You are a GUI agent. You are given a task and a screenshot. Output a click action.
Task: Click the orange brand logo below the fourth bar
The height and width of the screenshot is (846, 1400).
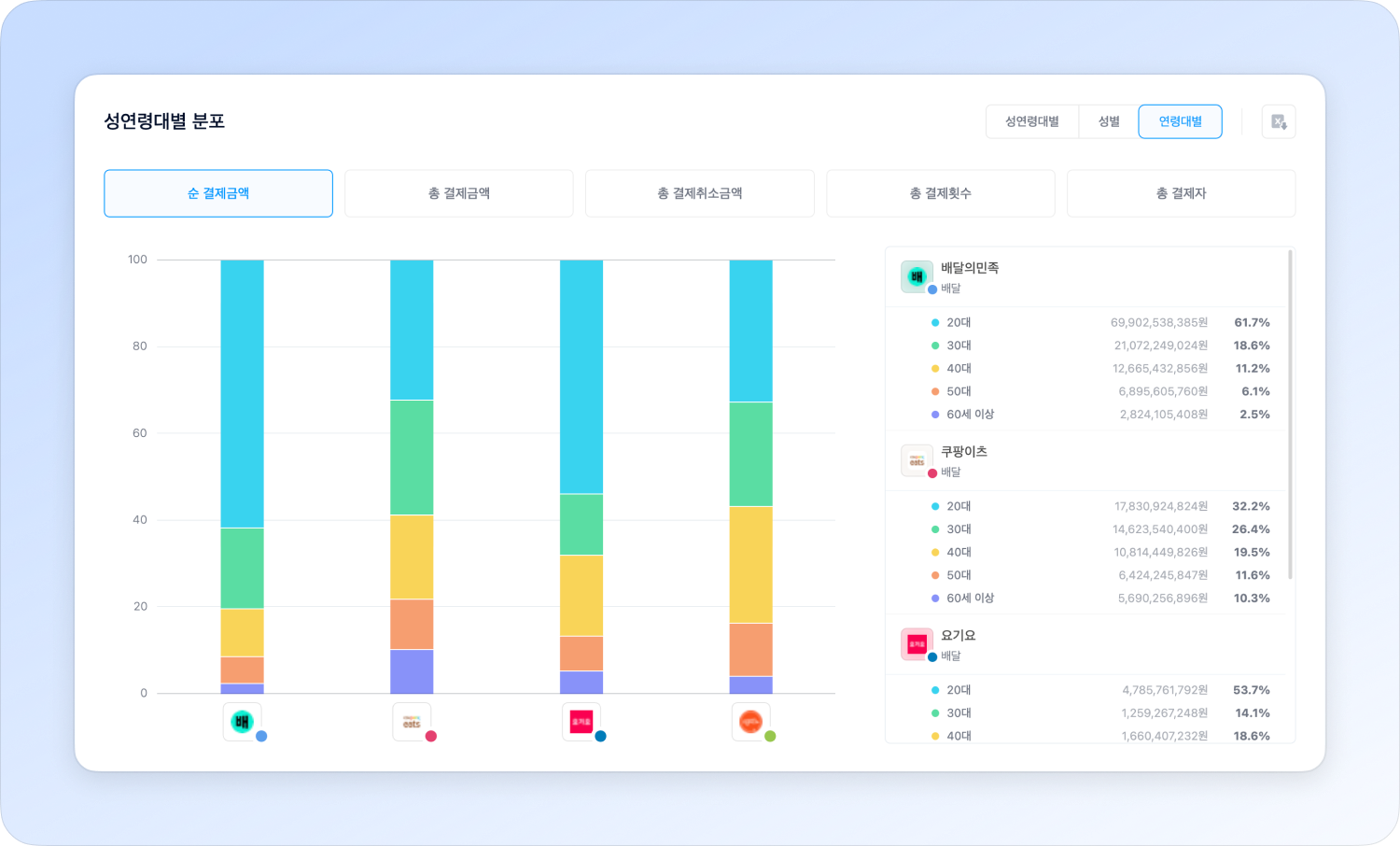tap(750, 722)
